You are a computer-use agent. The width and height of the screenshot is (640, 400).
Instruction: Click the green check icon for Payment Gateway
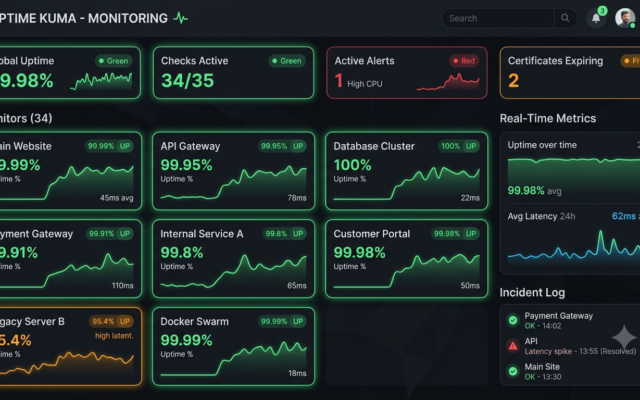[513, 320]
